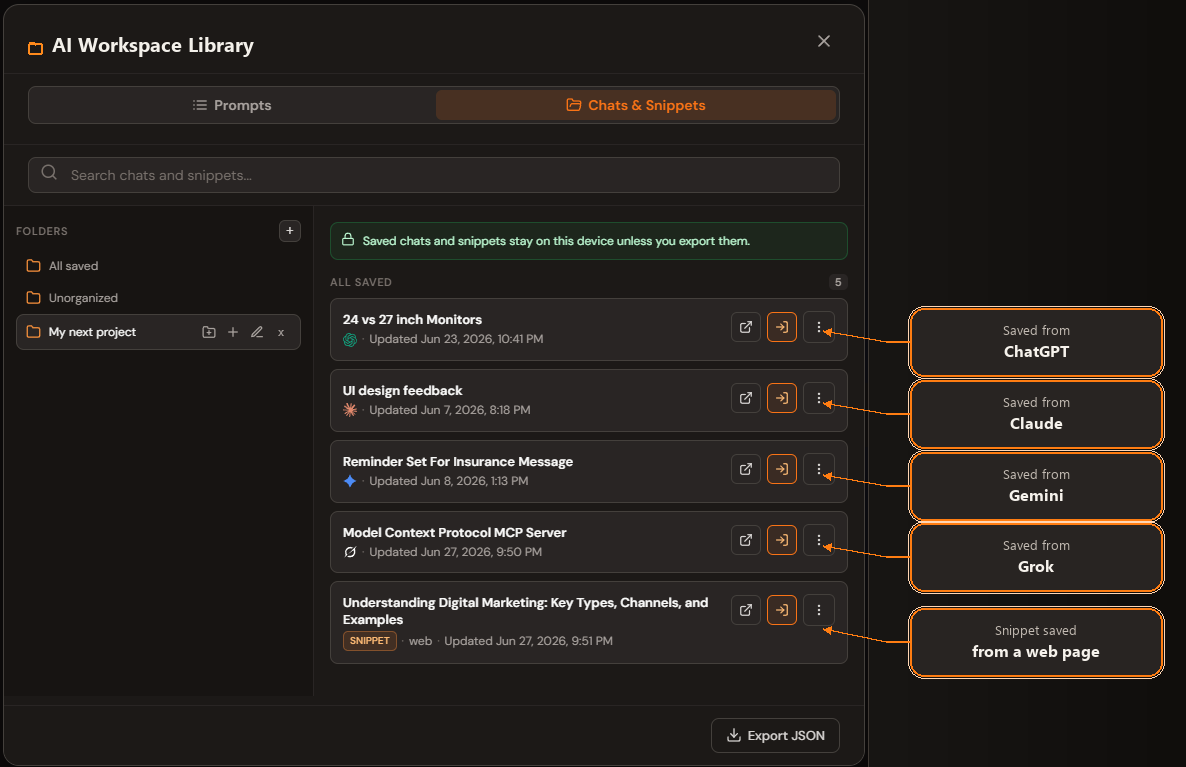Insert the Digital Marketing snippet
Image resolution: width=1186 pixels, height=767 pixels.
tap(782, 610)
